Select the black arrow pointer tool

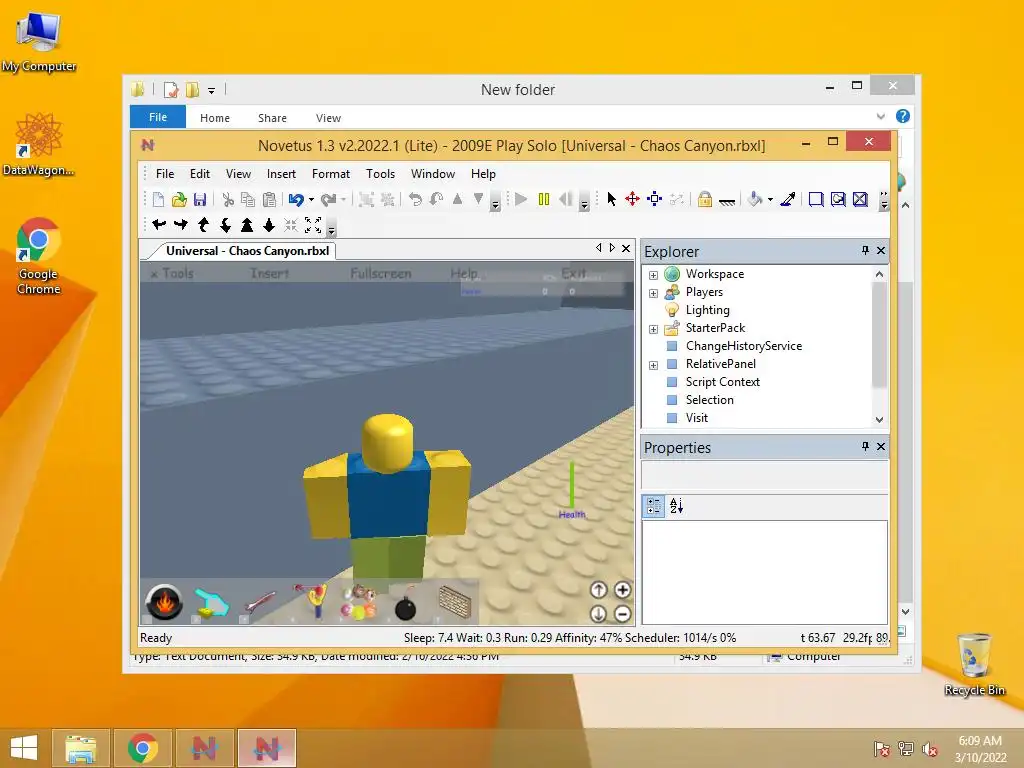tap(612, 199)
